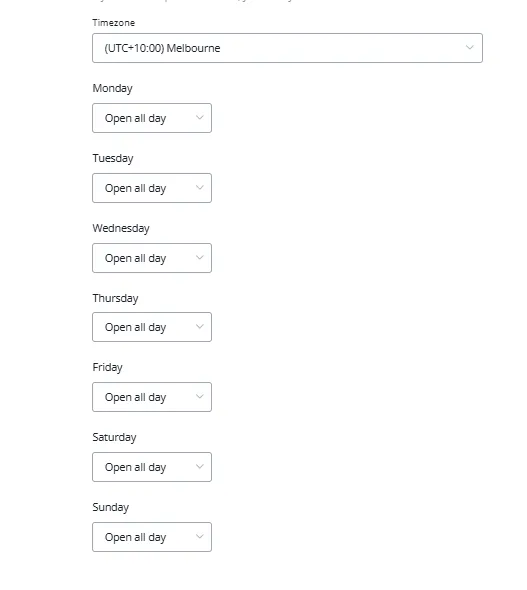Click the Timezone field label

(114, 23)
